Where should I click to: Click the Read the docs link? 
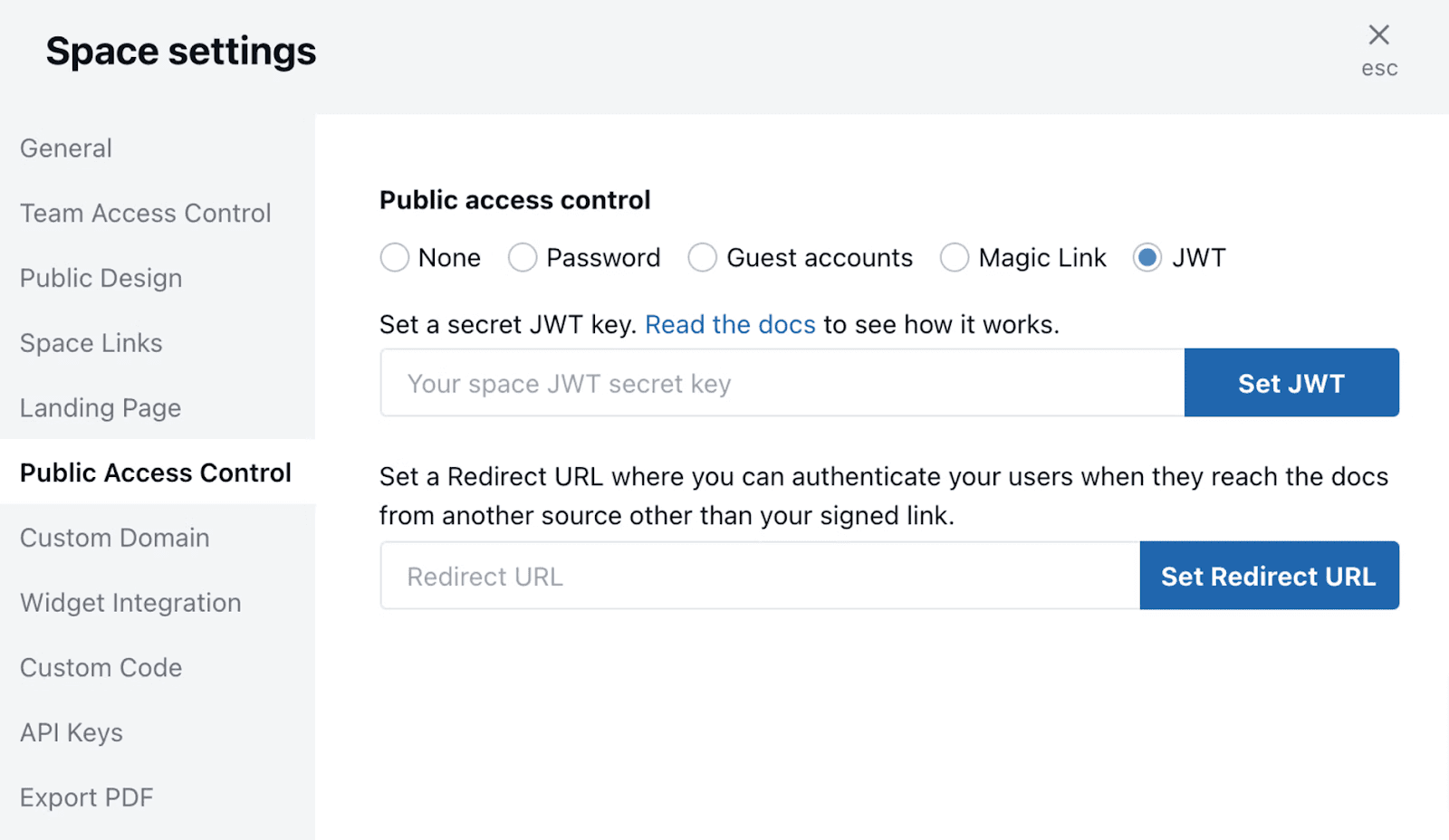click(x=730, y=324)
